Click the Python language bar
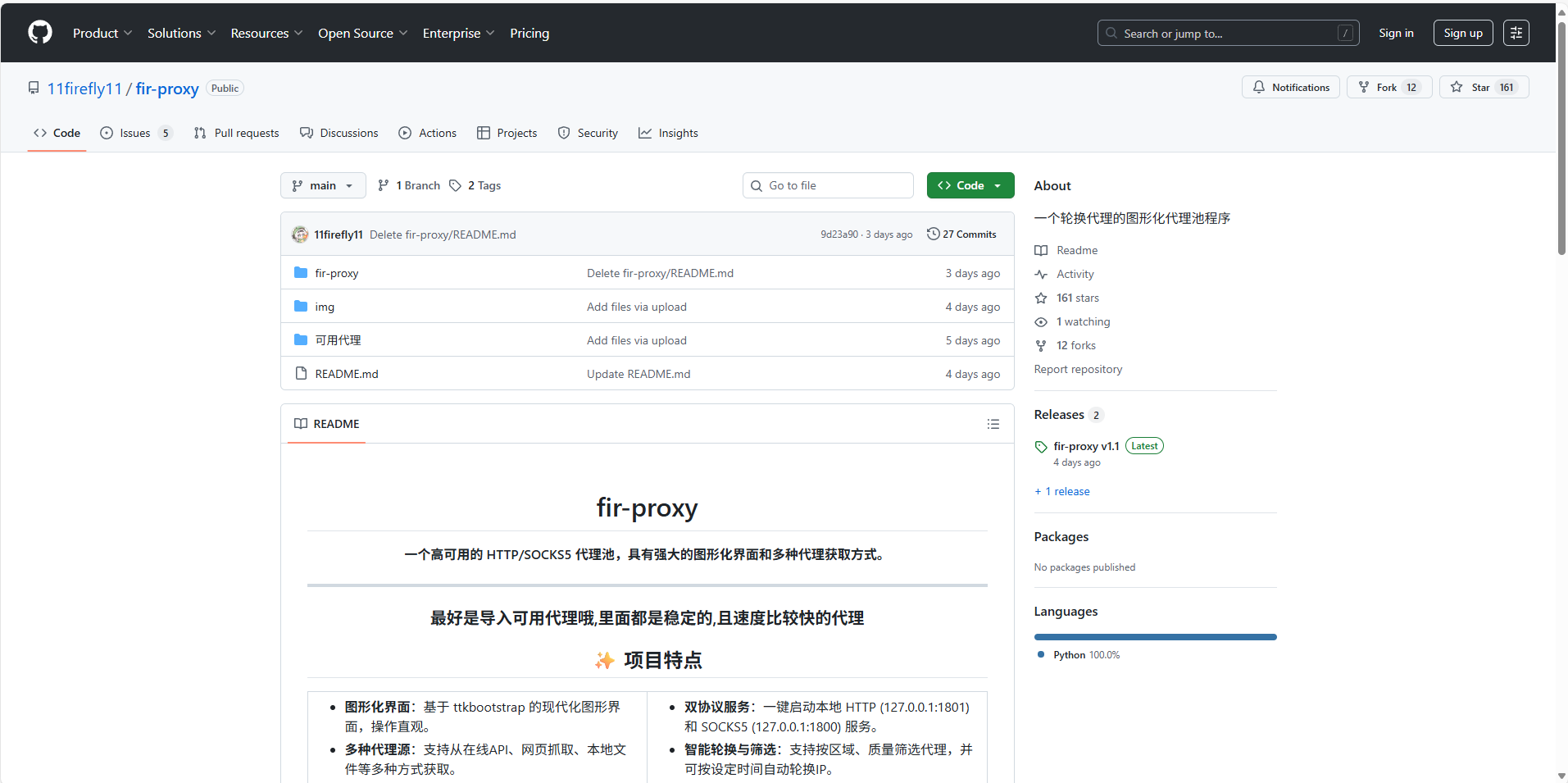The width and height of the screenshot is (1568, 783). (x=1155, y=637)
